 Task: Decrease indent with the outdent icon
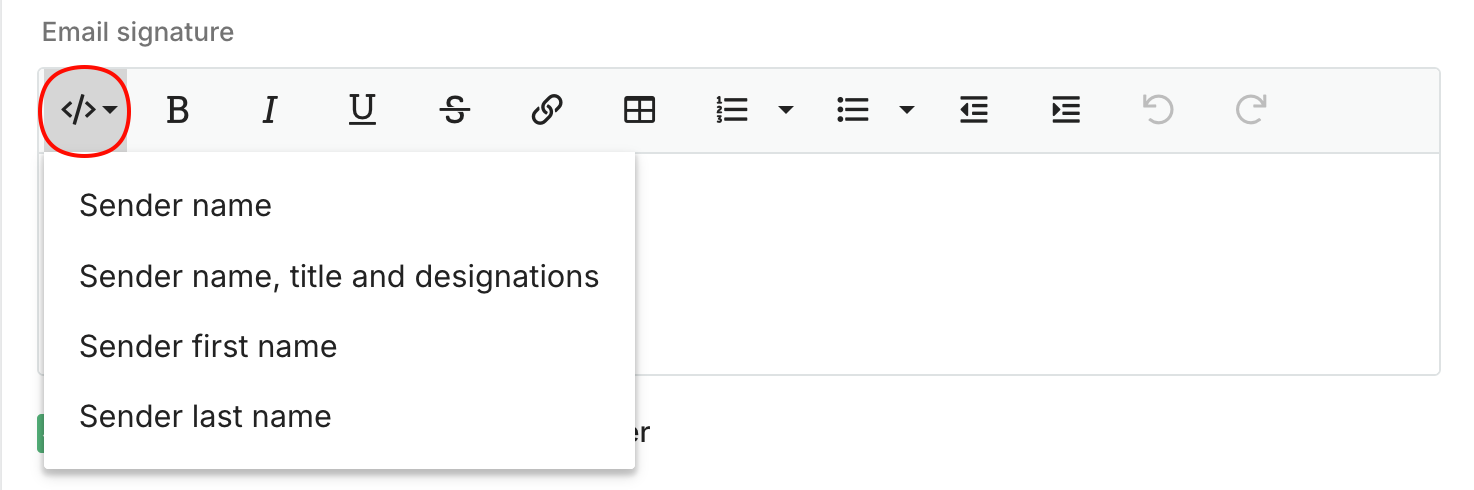pos(974,110)
